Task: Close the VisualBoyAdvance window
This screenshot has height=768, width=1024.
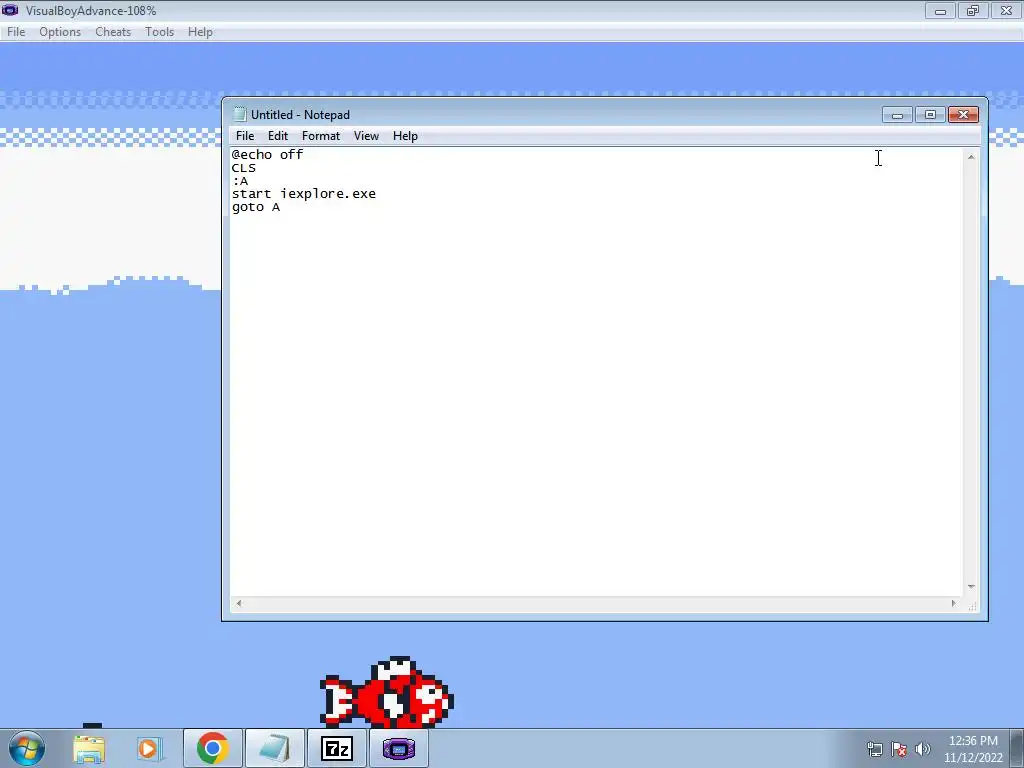Action: (1006, 10)
